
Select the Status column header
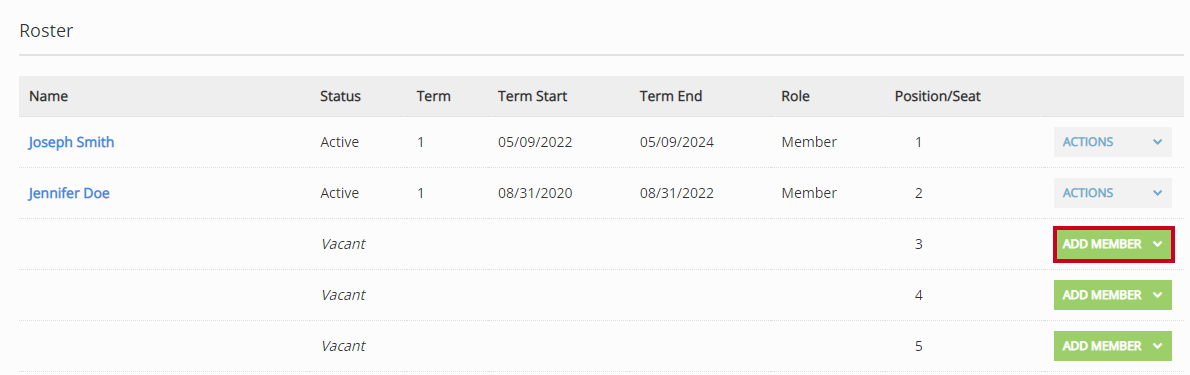point(340,96)
